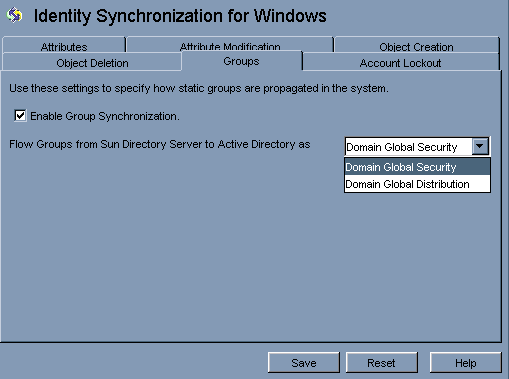Open the Attributes tab
509x379 pixels.
click(64, 45)
